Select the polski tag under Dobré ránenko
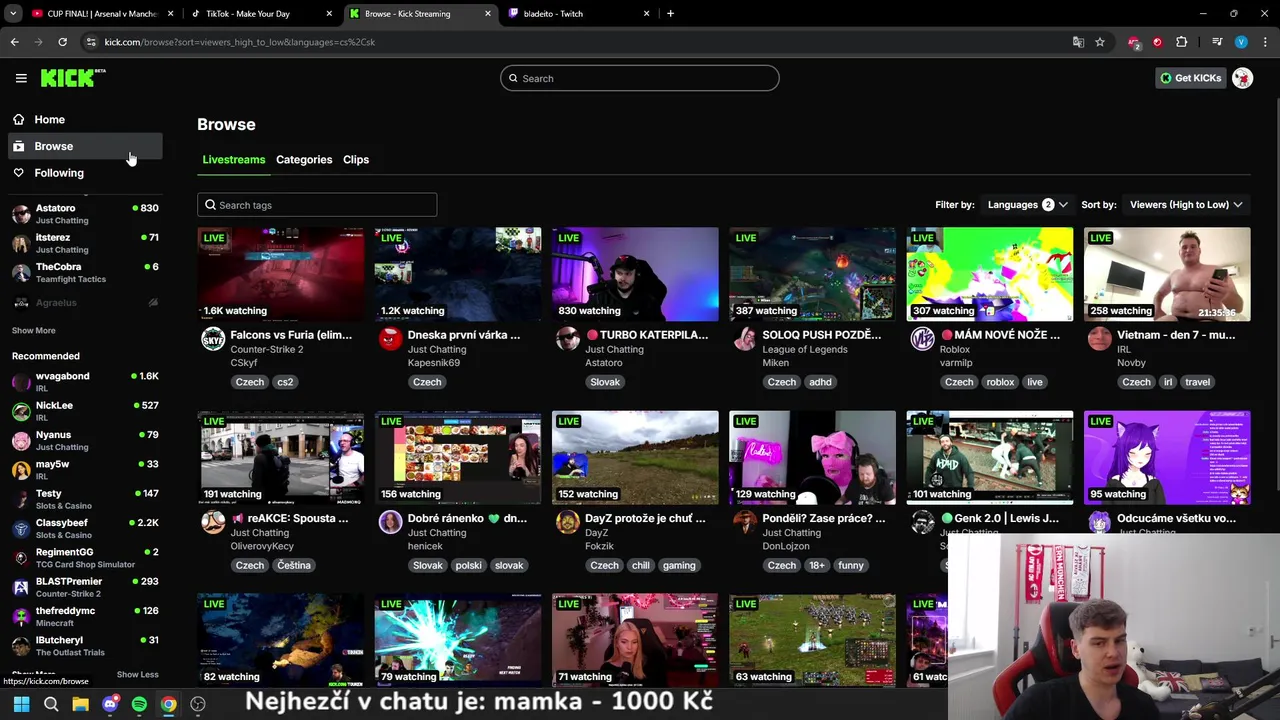This screenshot has width=1280, height=720. 468,565
